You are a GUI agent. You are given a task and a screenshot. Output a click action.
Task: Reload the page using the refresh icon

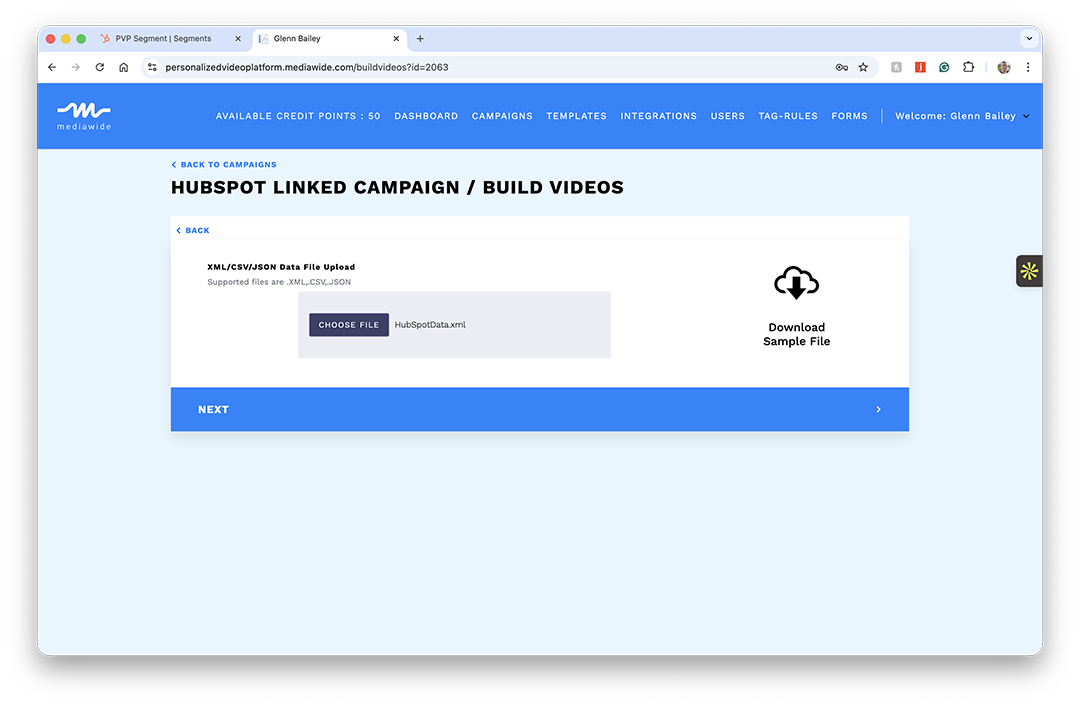(x=99, y=67)
